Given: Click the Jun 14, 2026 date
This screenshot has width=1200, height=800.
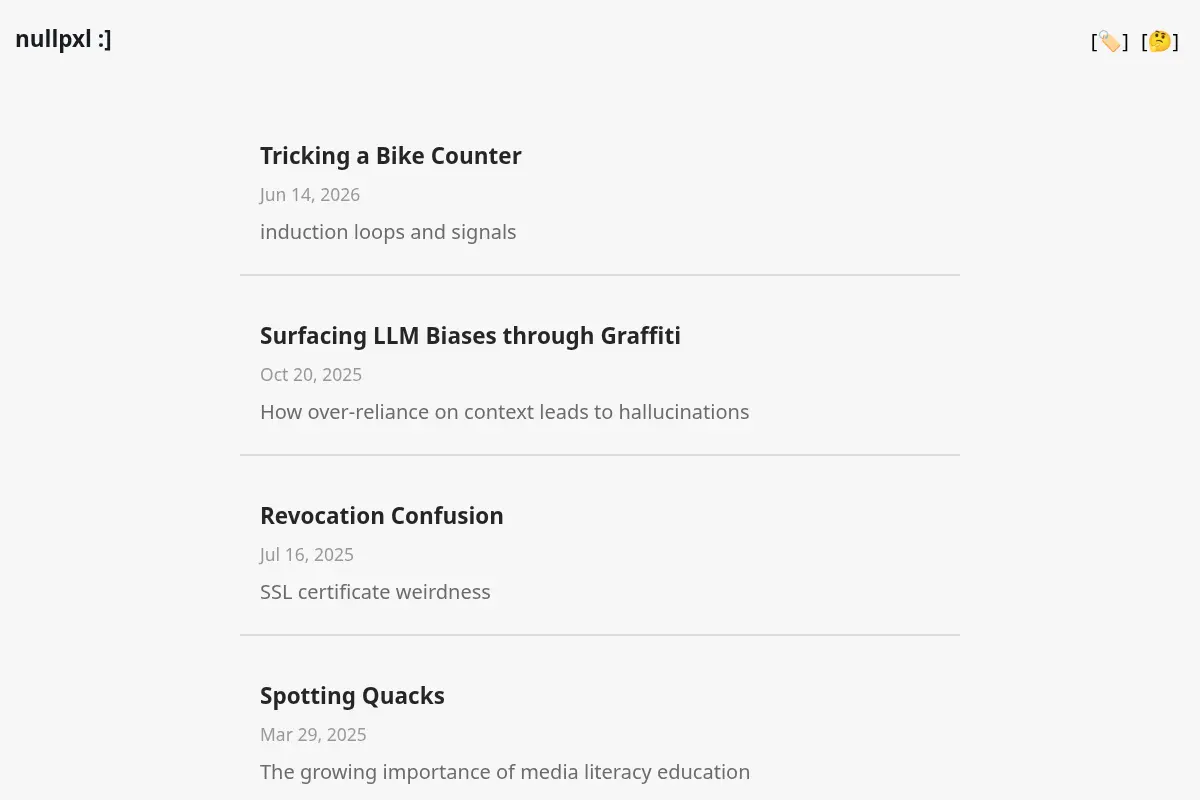Looking at the screenshot, I should click(310, 195).
